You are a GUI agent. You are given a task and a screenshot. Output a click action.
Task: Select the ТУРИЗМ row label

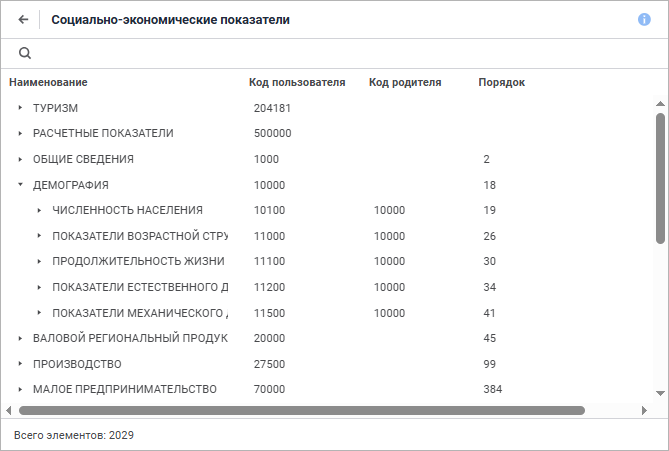(55, 108)
